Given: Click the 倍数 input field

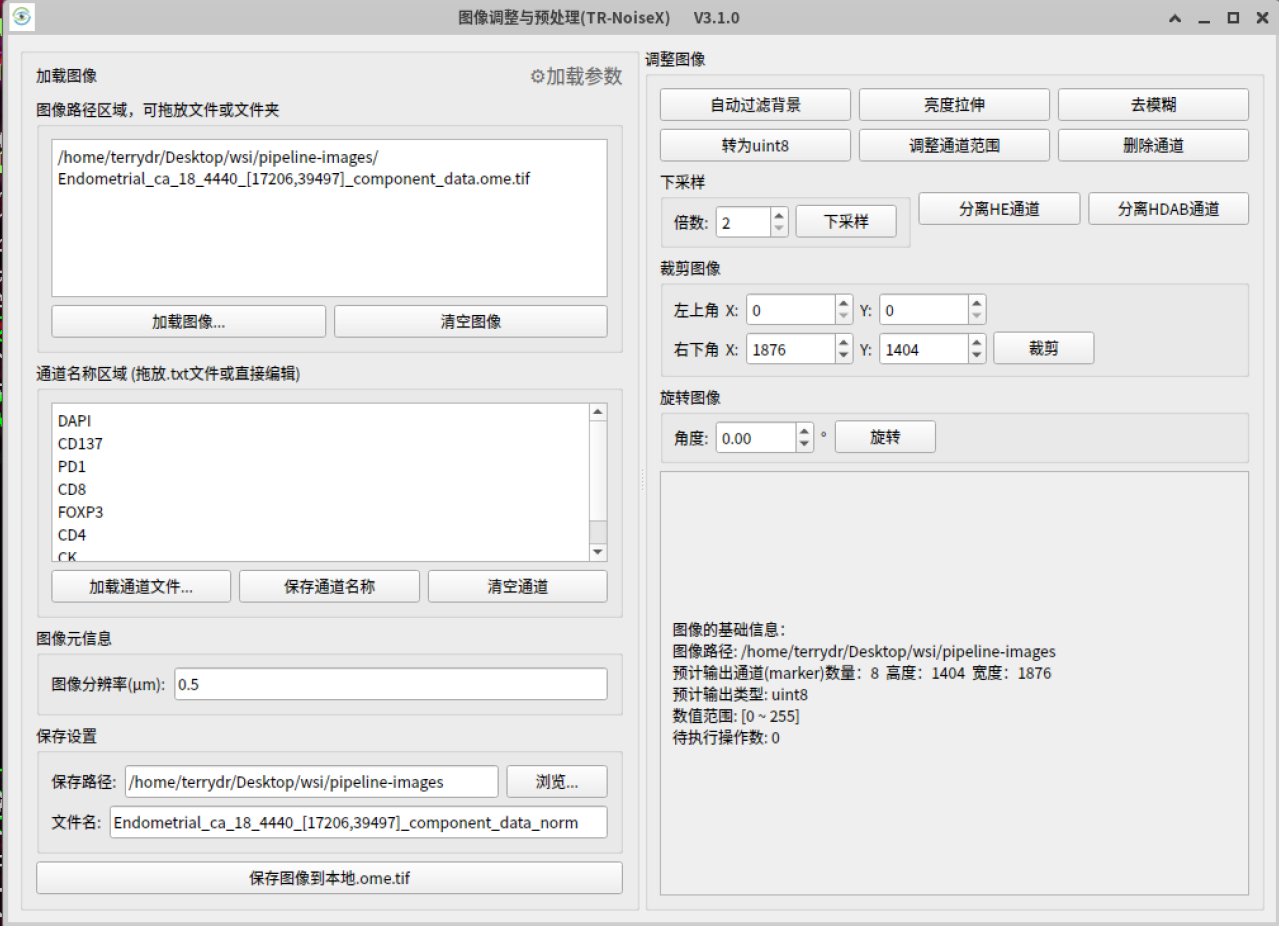Looking at the screenshot, I should (x=743, y=222).
